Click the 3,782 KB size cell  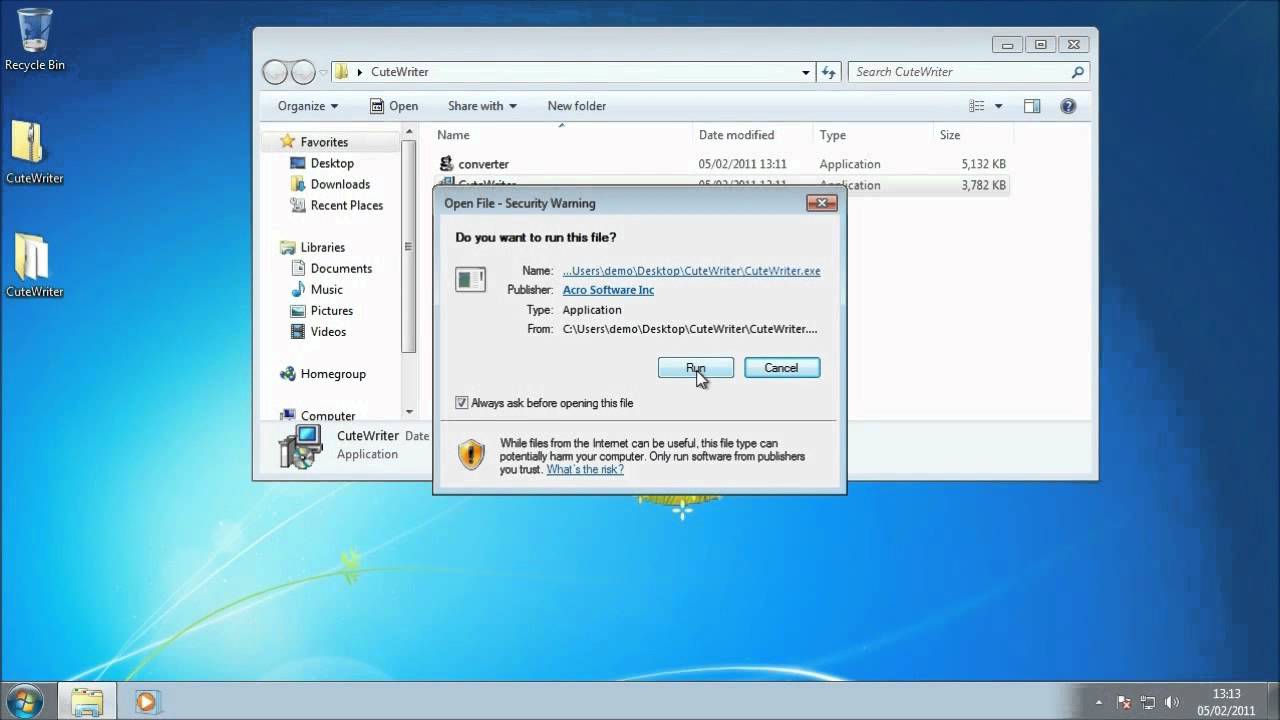point(983,185)
